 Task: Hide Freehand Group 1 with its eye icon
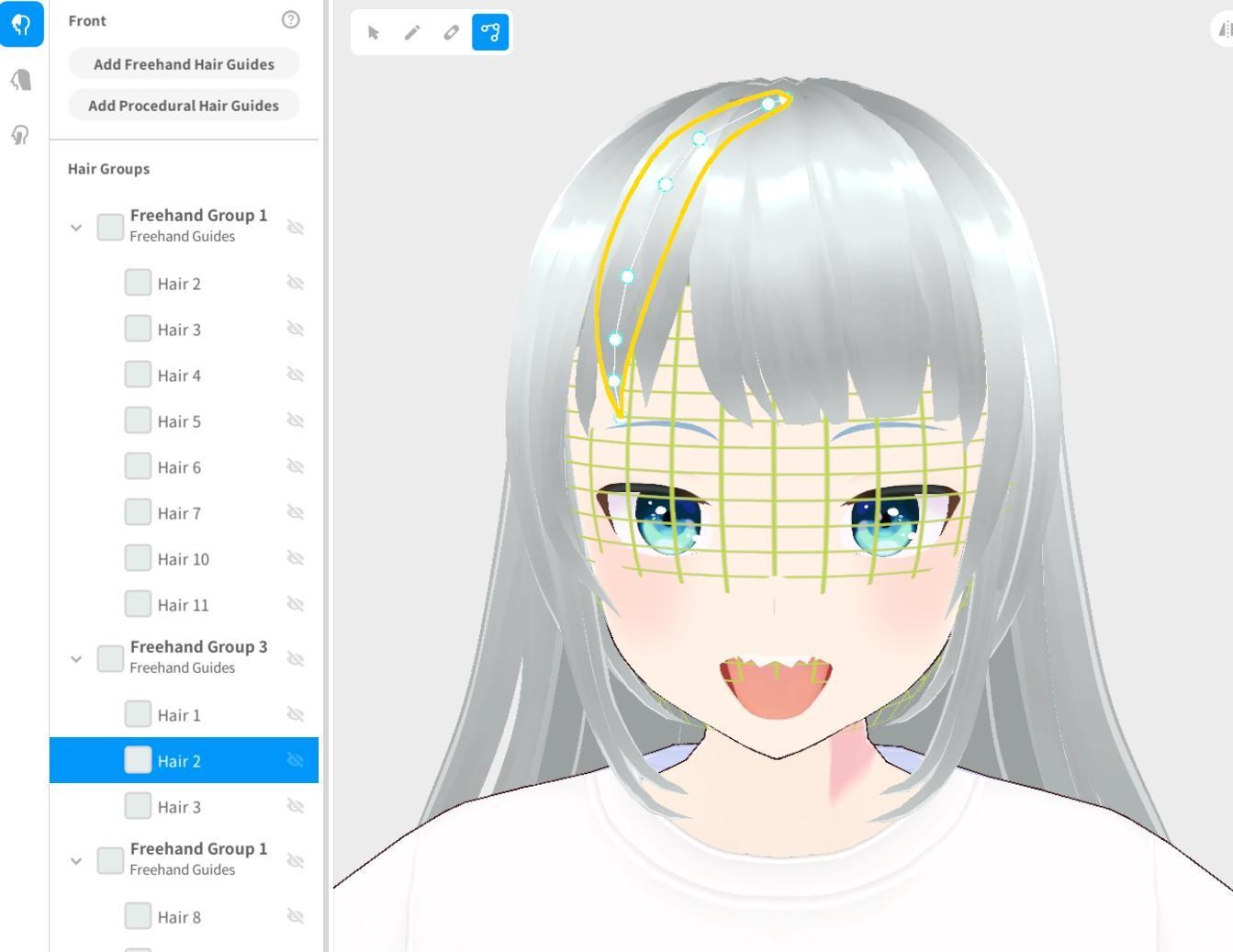click(296, 227)
